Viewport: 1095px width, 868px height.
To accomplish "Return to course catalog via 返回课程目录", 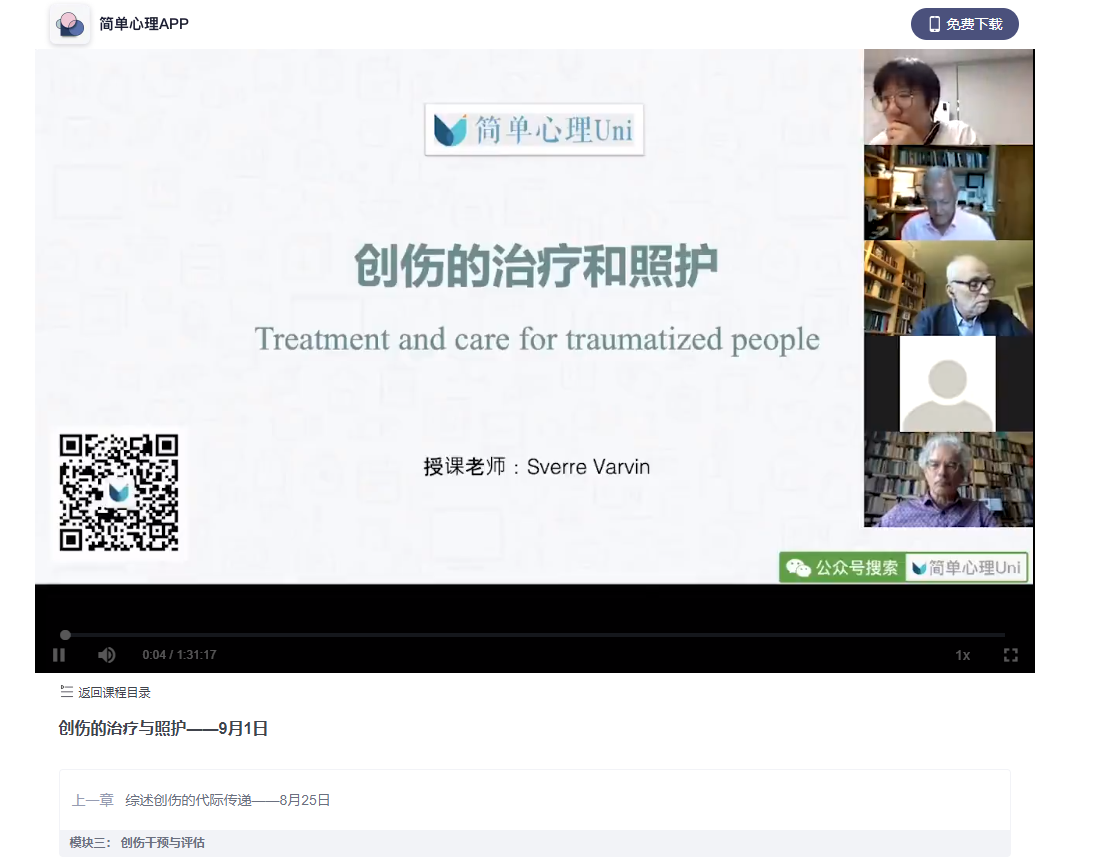I will click(114, 692).
